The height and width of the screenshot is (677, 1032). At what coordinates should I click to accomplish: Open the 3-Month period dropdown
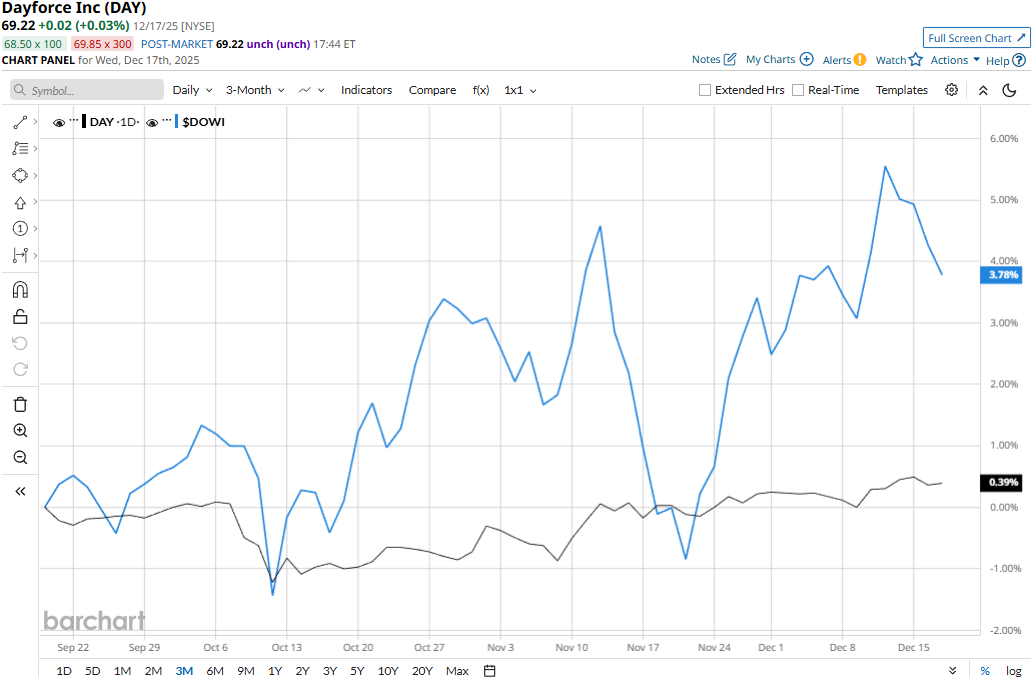coord(255,90)
